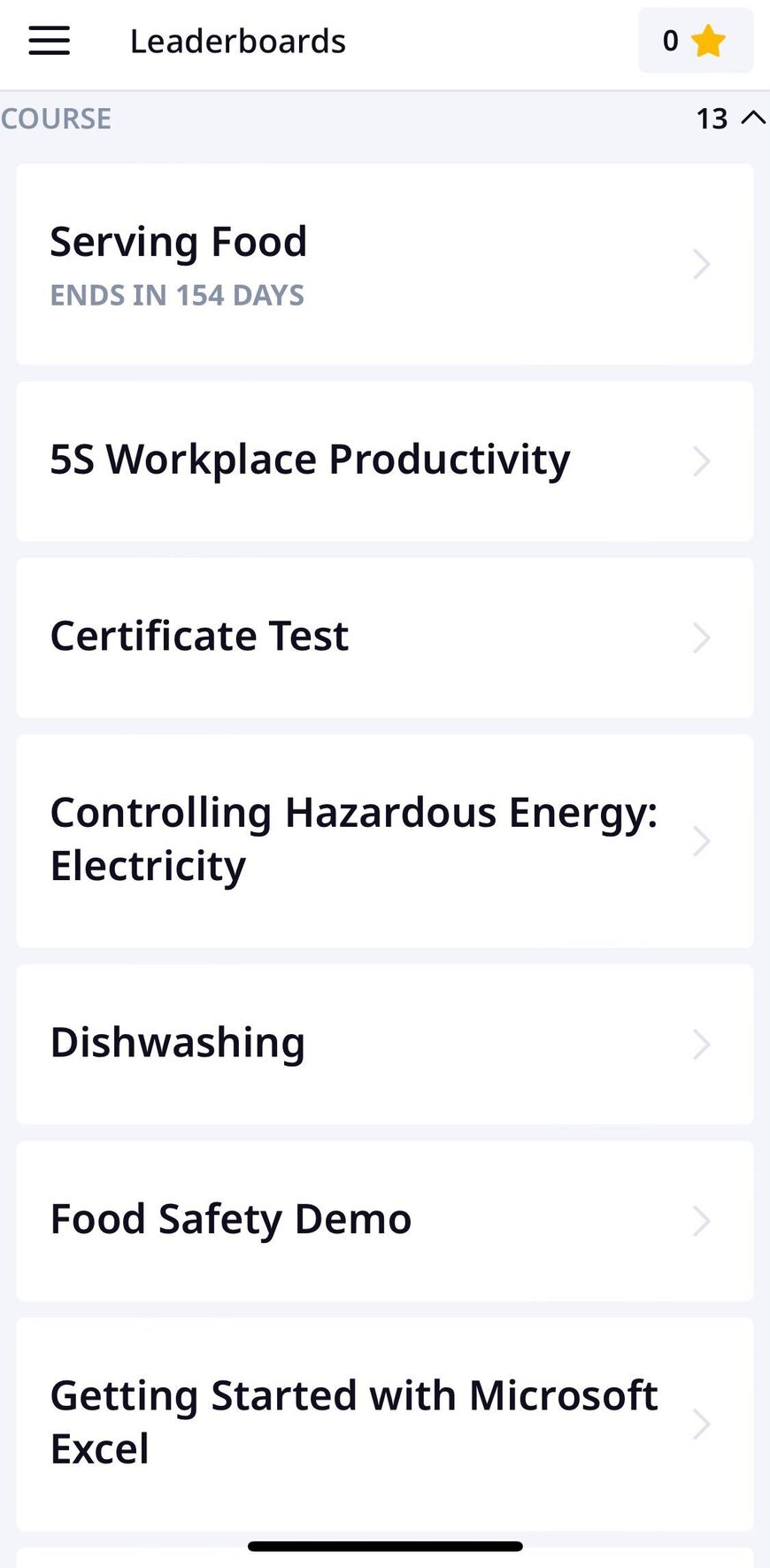The image size is (770, 1568).
Task: Tap the COURSE section header label
Action: tap(56, 119)
